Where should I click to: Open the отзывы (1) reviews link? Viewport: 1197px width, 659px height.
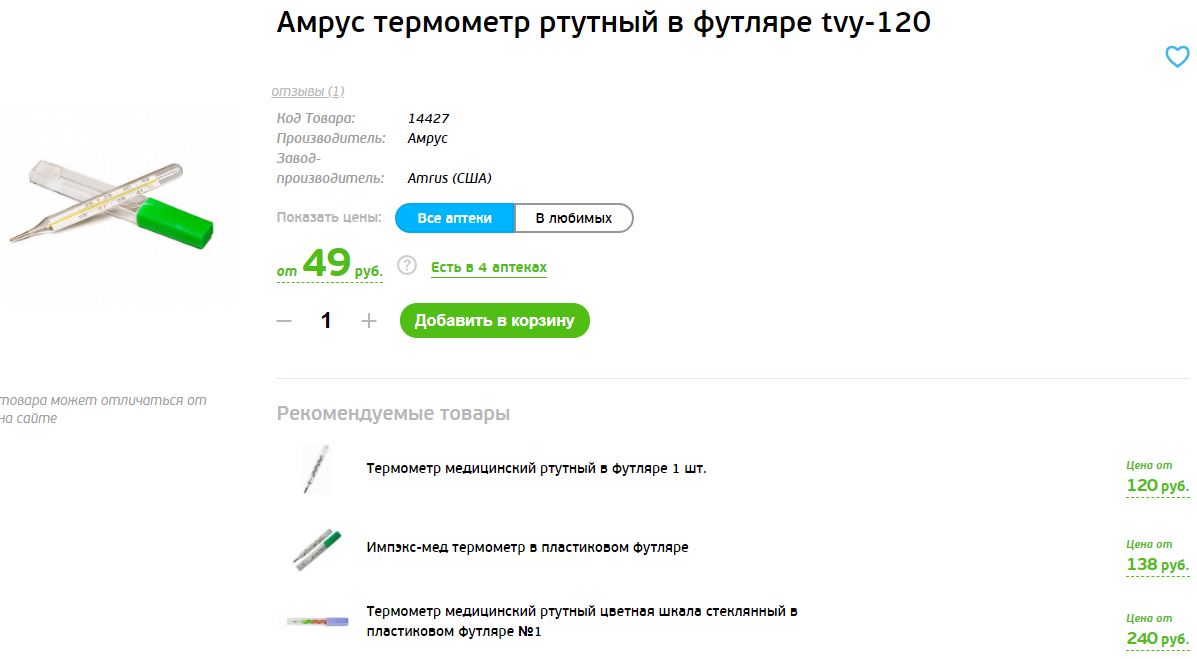(308, 92)
